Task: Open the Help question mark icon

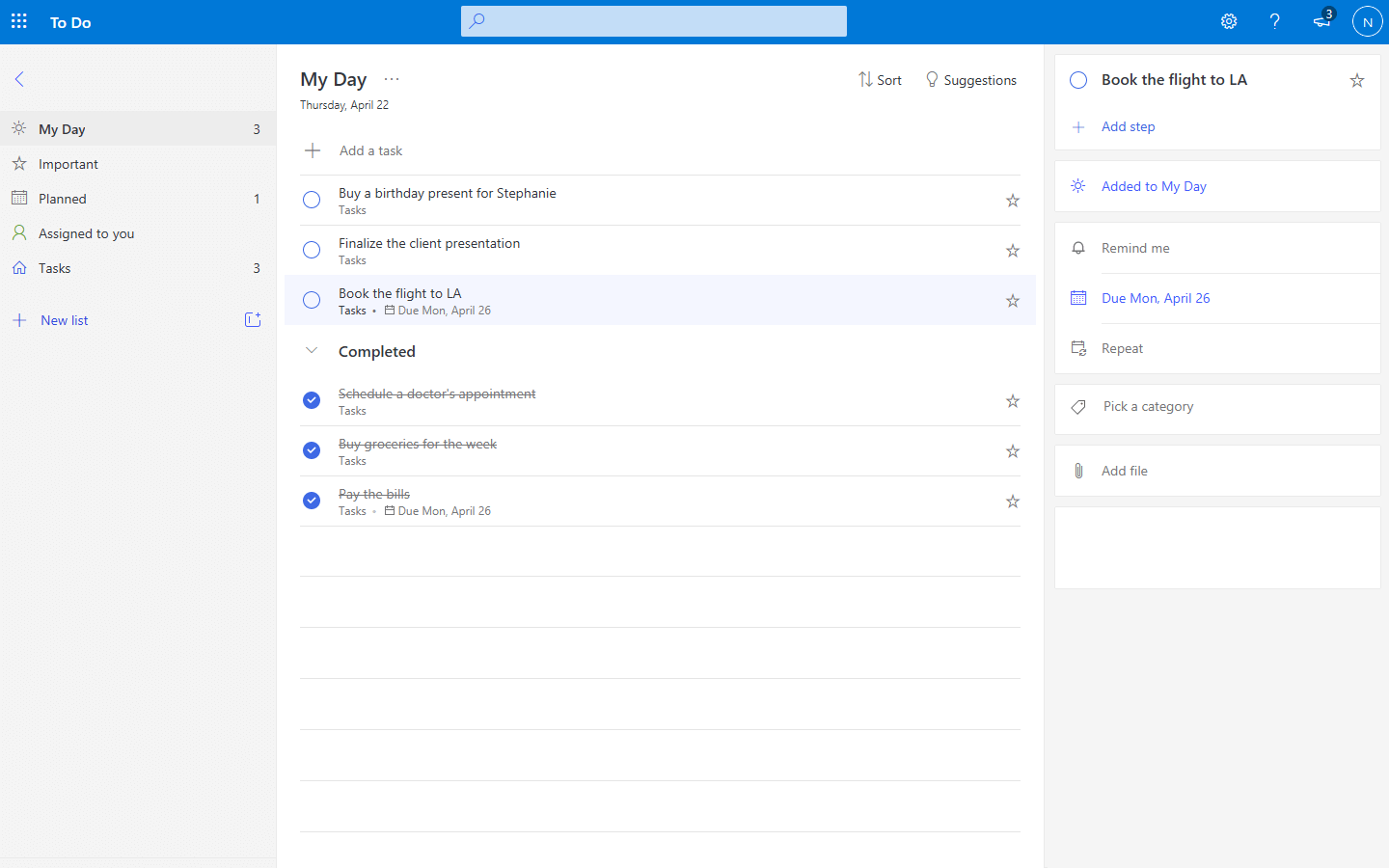Action: pyautogui.click(x=1274, y=21)
